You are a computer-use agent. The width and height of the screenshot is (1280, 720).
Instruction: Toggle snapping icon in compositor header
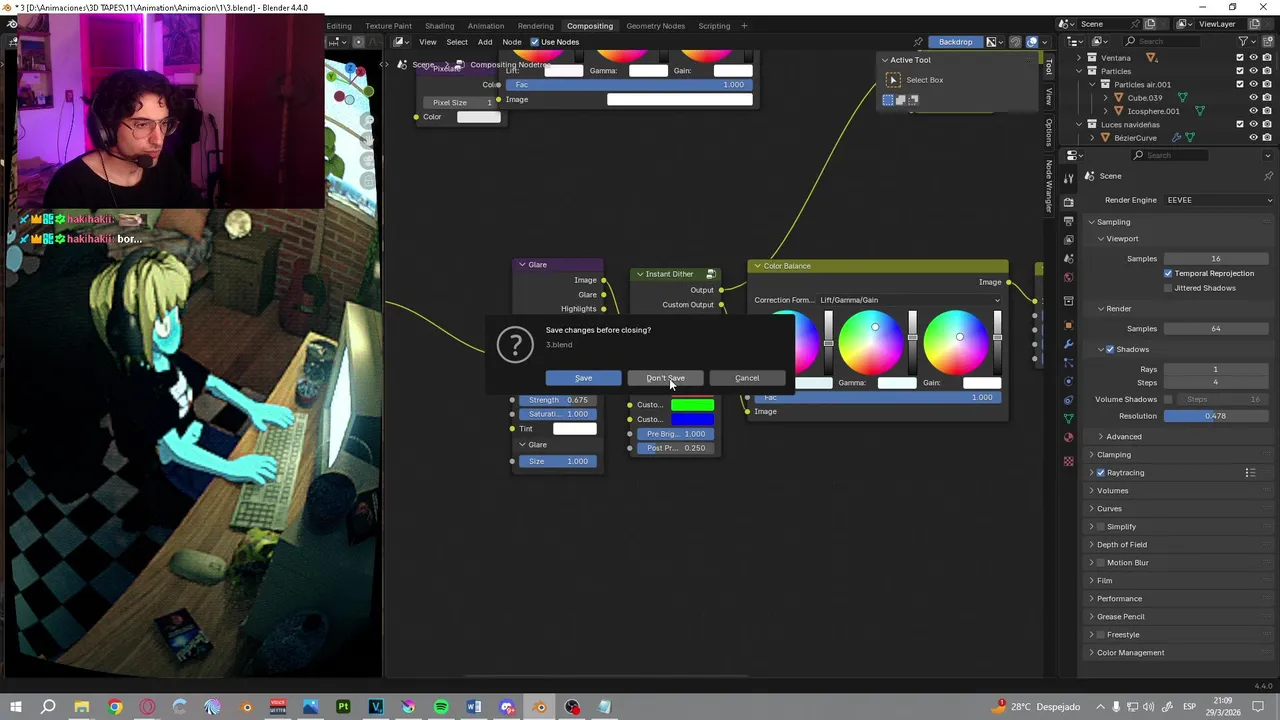click(1015, 42)
